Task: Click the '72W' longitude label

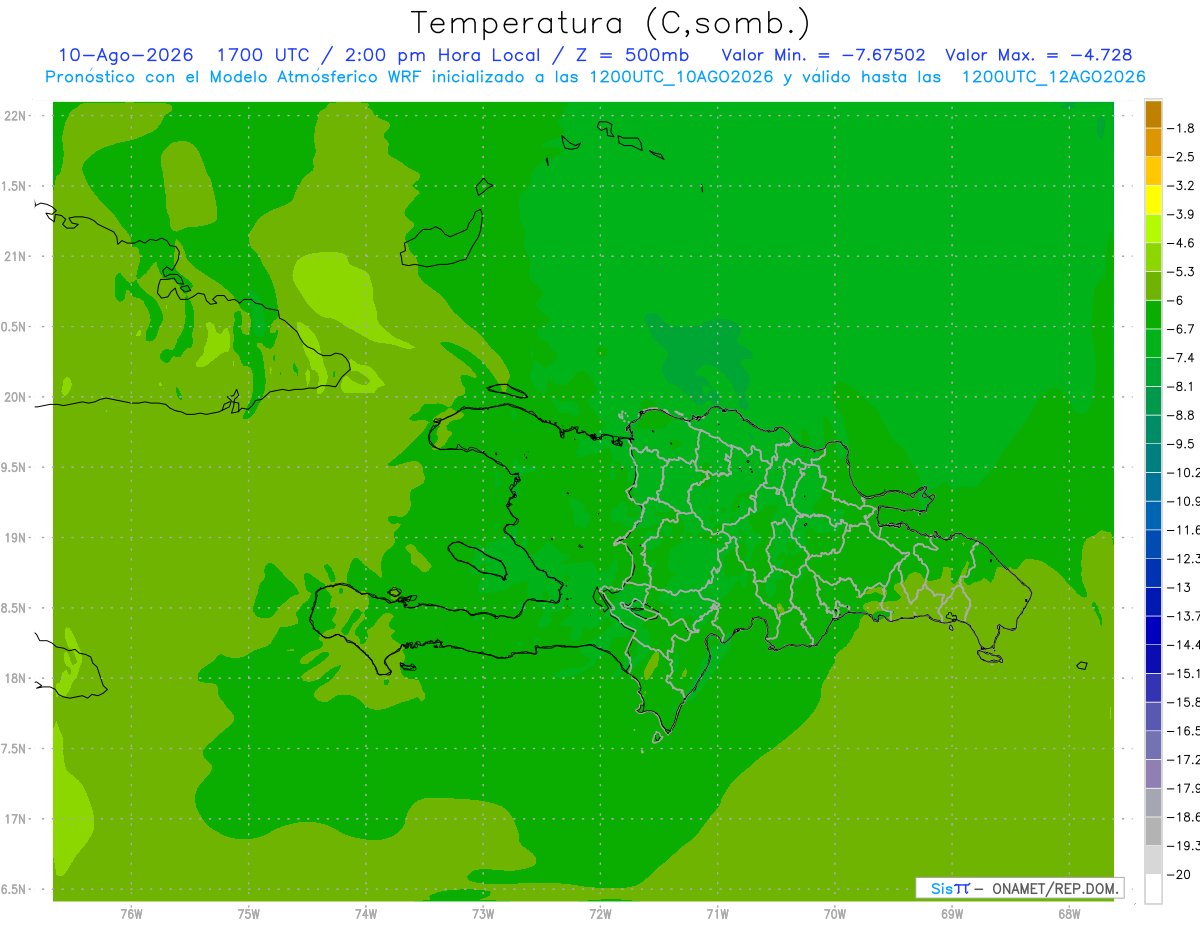Action: coord(600,914)
